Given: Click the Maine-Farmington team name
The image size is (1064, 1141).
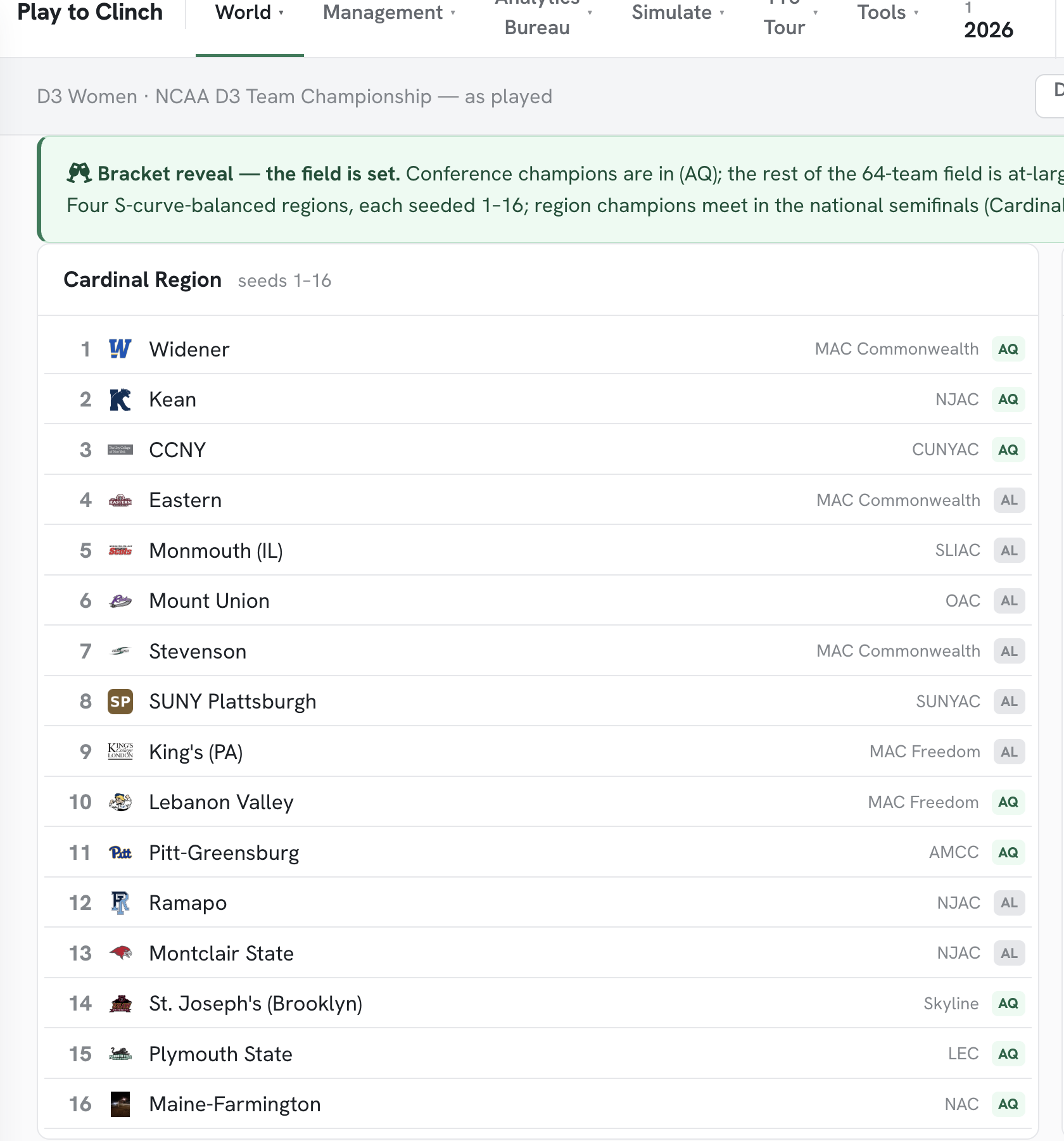Looking at the screenshot, I should point(235,1104).
